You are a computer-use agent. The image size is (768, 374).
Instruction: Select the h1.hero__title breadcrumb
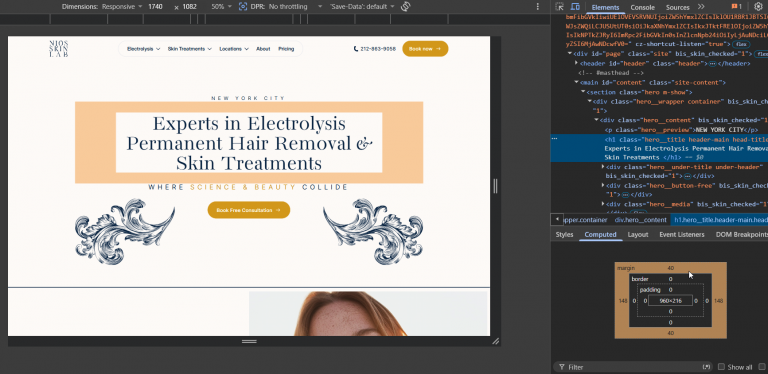(x=719, y=220)
